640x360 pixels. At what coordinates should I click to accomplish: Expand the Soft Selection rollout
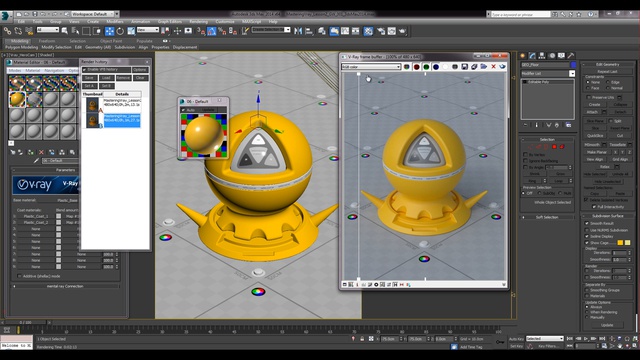547,217
